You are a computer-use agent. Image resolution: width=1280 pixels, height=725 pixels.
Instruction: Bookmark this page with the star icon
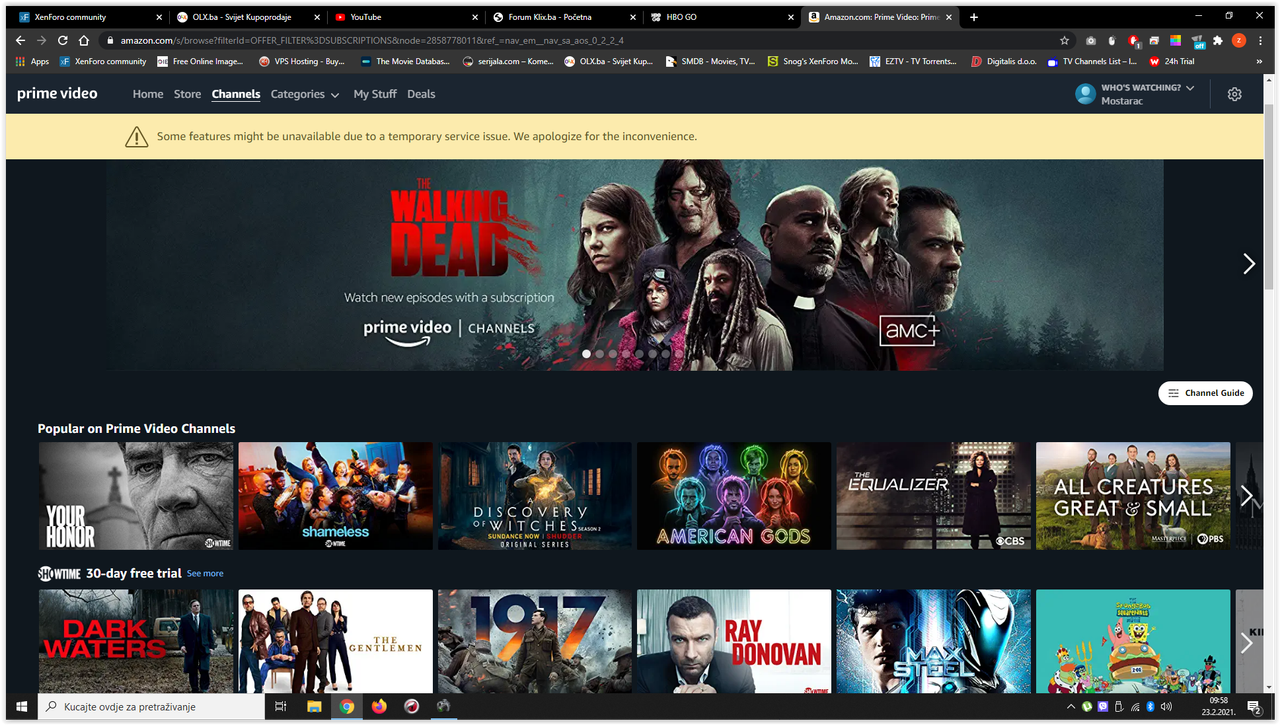(x=1065, y=40)
